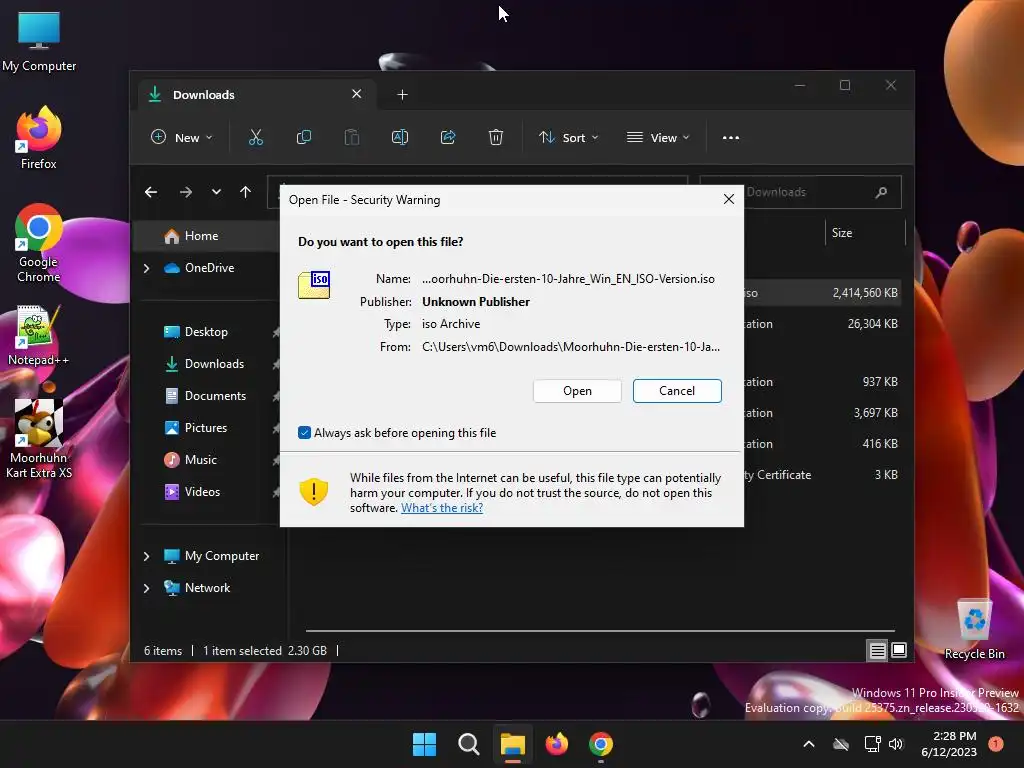Click Cancel in security warning dialog

click(x=677, y=391)
